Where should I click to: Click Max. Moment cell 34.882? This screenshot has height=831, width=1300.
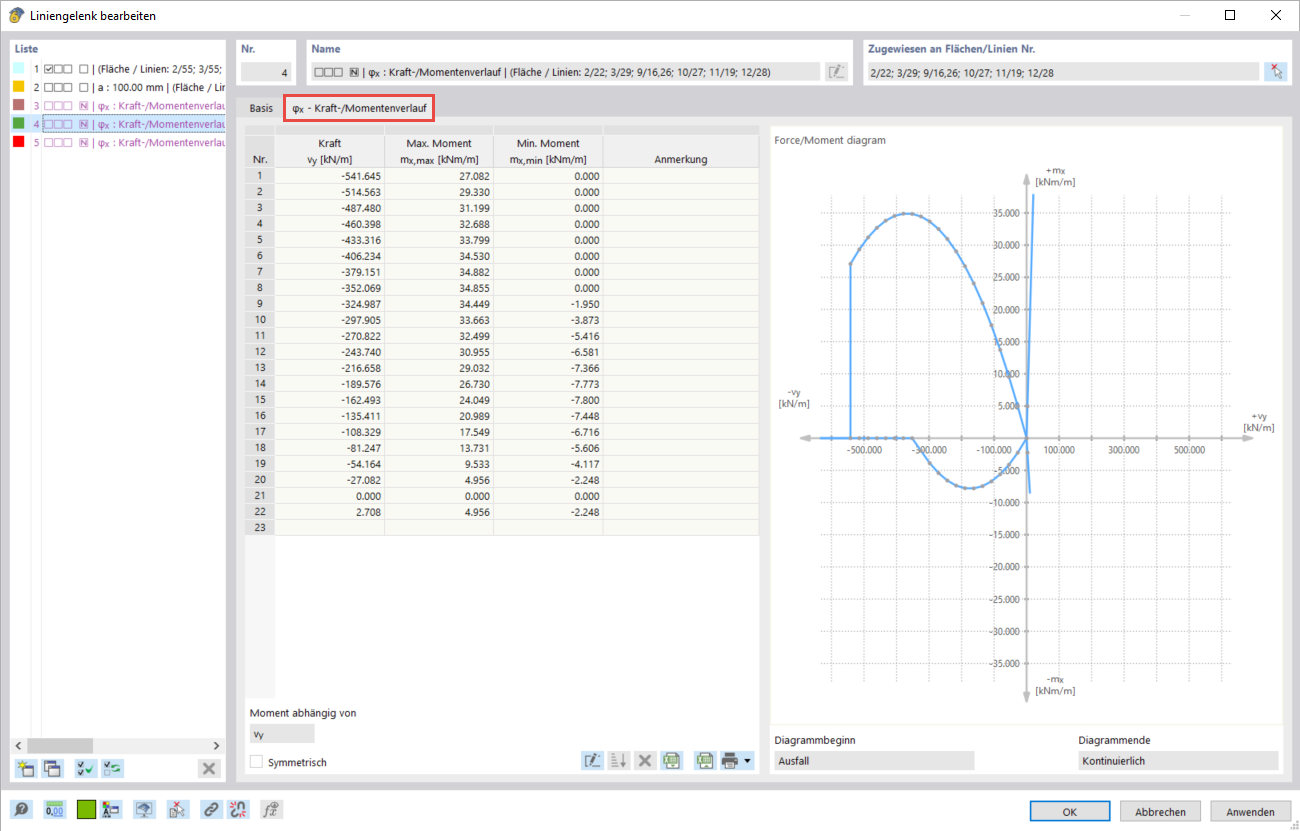coord(439,271)
